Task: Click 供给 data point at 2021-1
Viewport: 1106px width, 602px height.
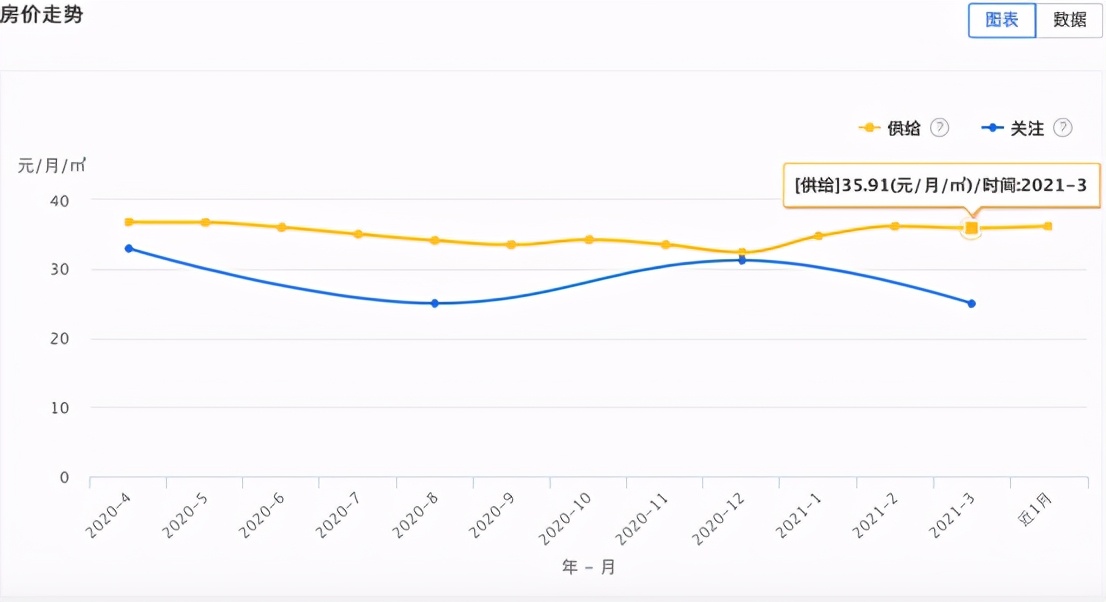Action: point(818,236)
